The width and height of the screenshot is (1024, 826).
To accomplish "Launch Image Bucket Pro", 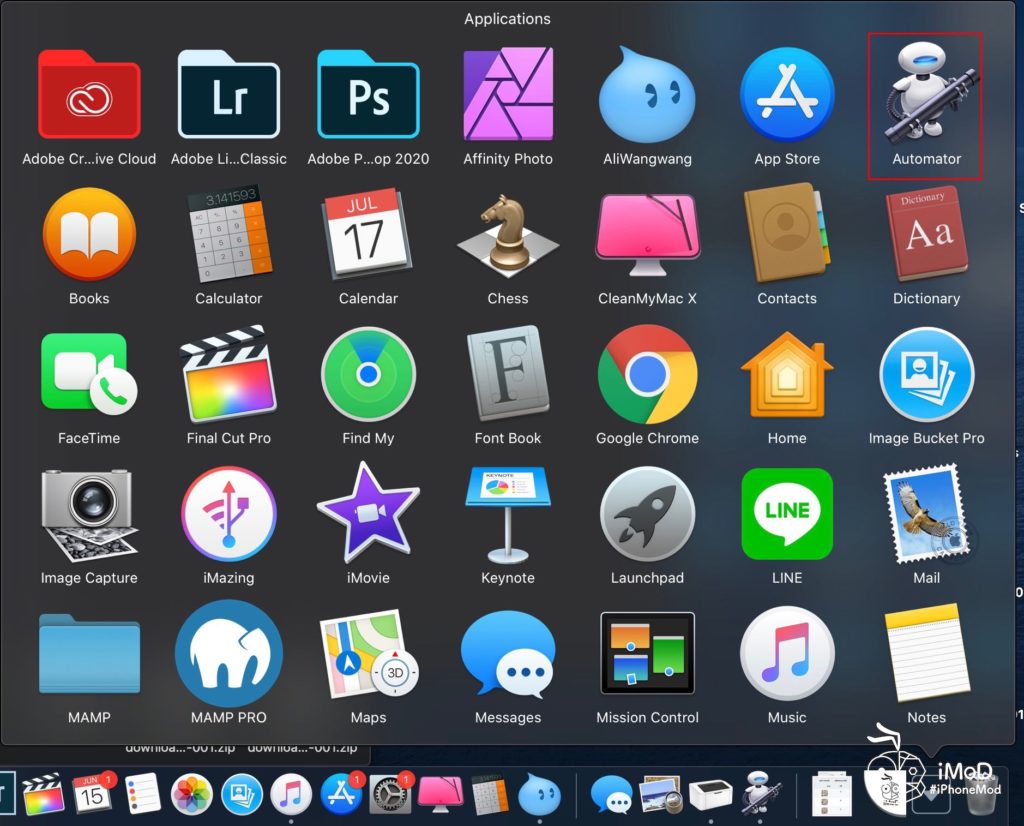I will [926, 374].
